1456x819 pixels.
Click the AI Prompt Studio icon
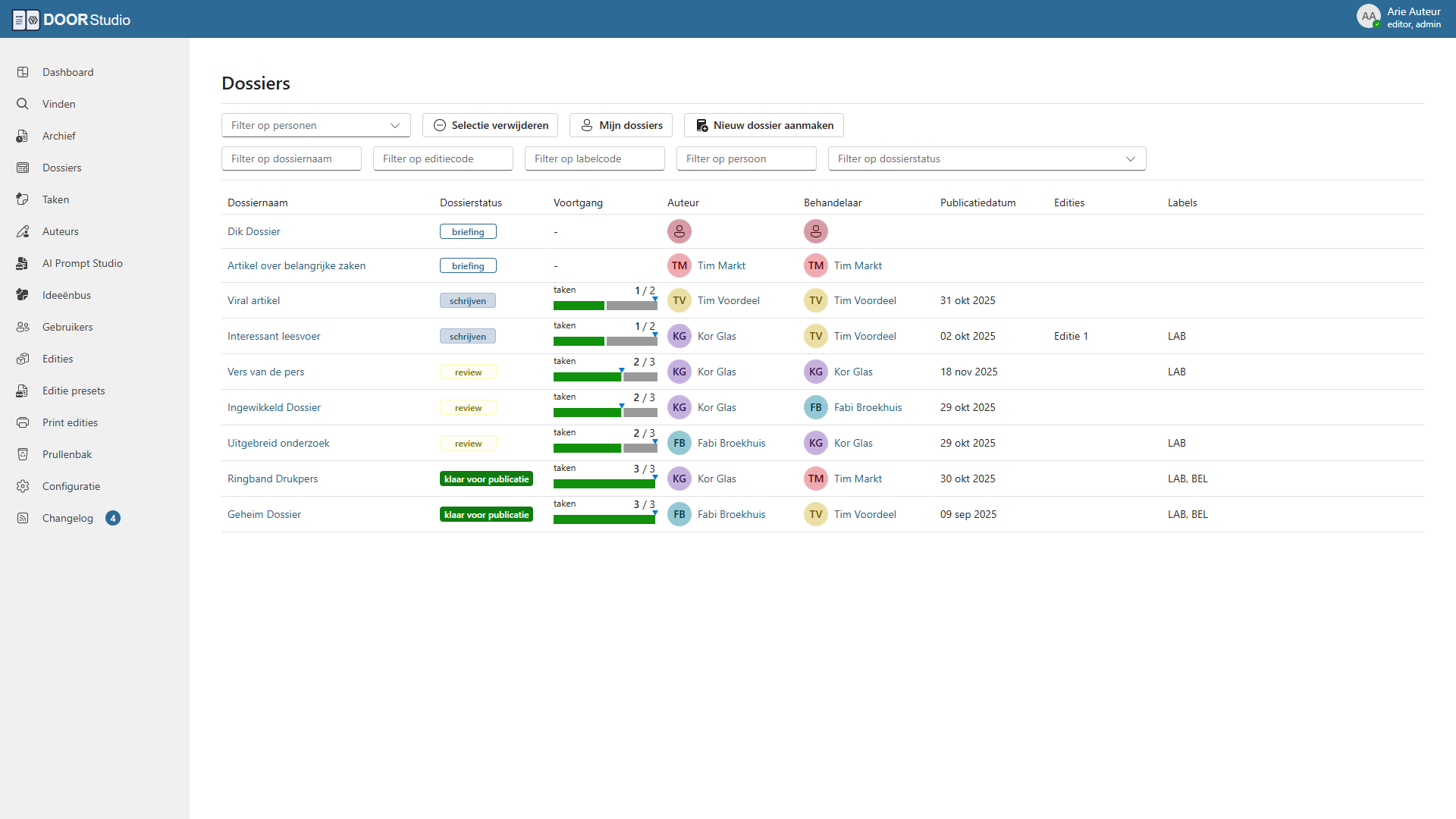23,263
